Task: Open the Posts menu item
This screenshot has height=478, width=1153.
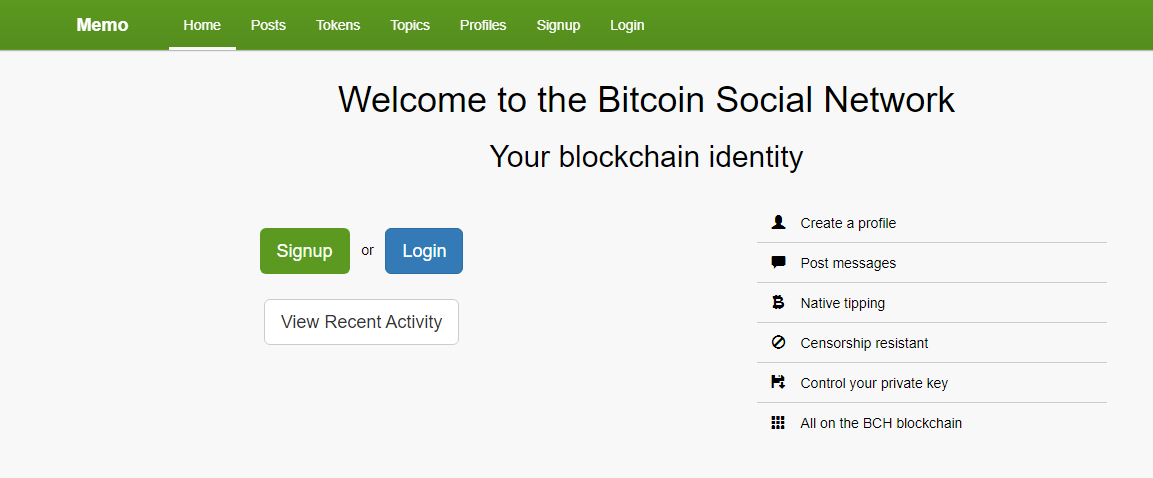Action: [x=268, y=25]
